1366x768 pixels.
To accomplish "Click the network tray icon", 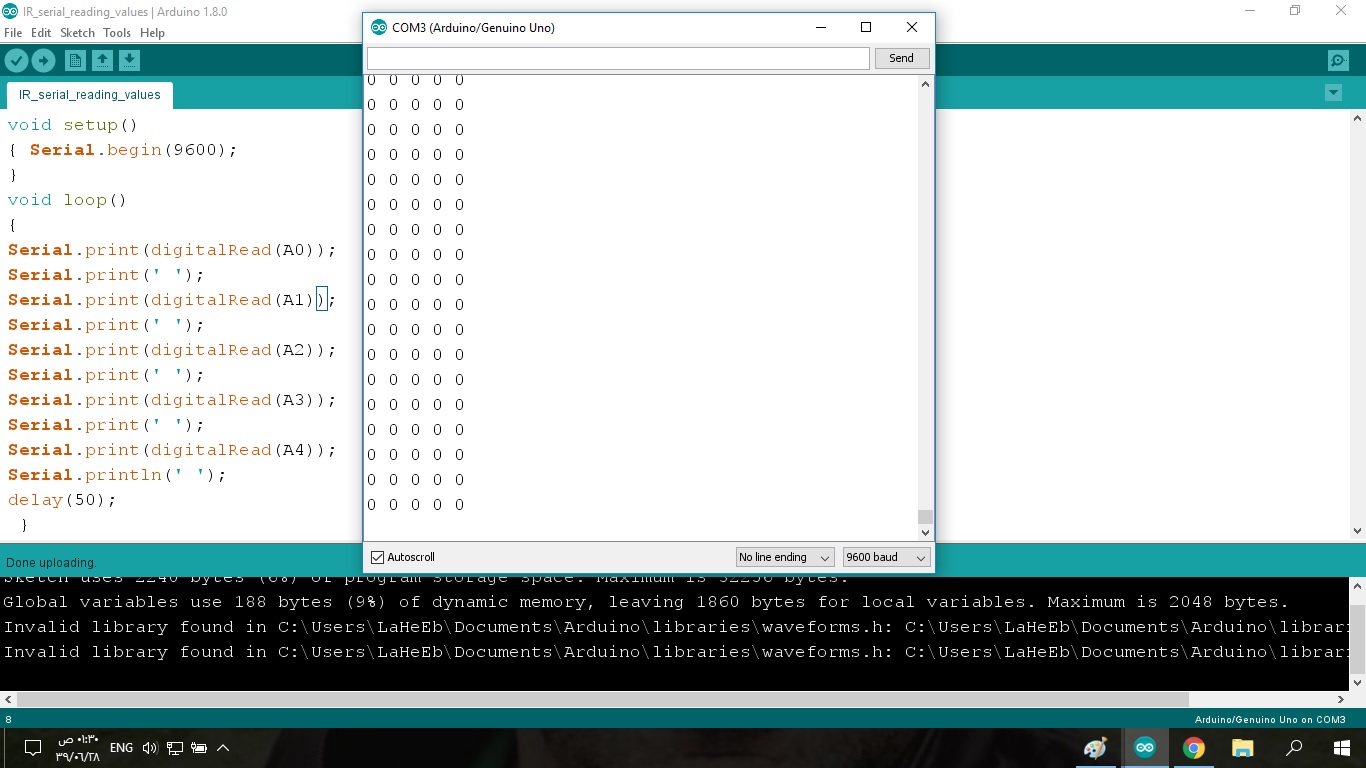I will 174,748.
